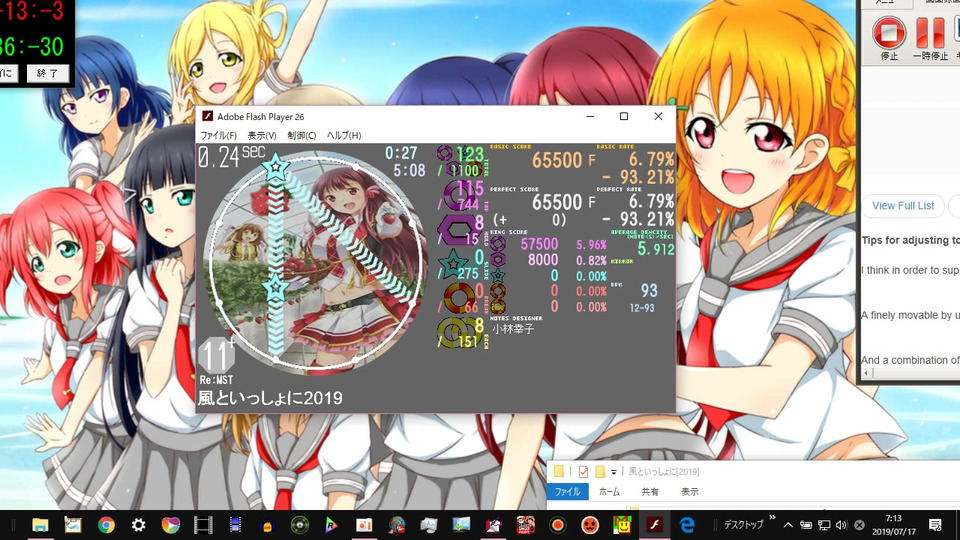
Task: Click the notes designer name 小林幸子
Action: coord(513,329)
